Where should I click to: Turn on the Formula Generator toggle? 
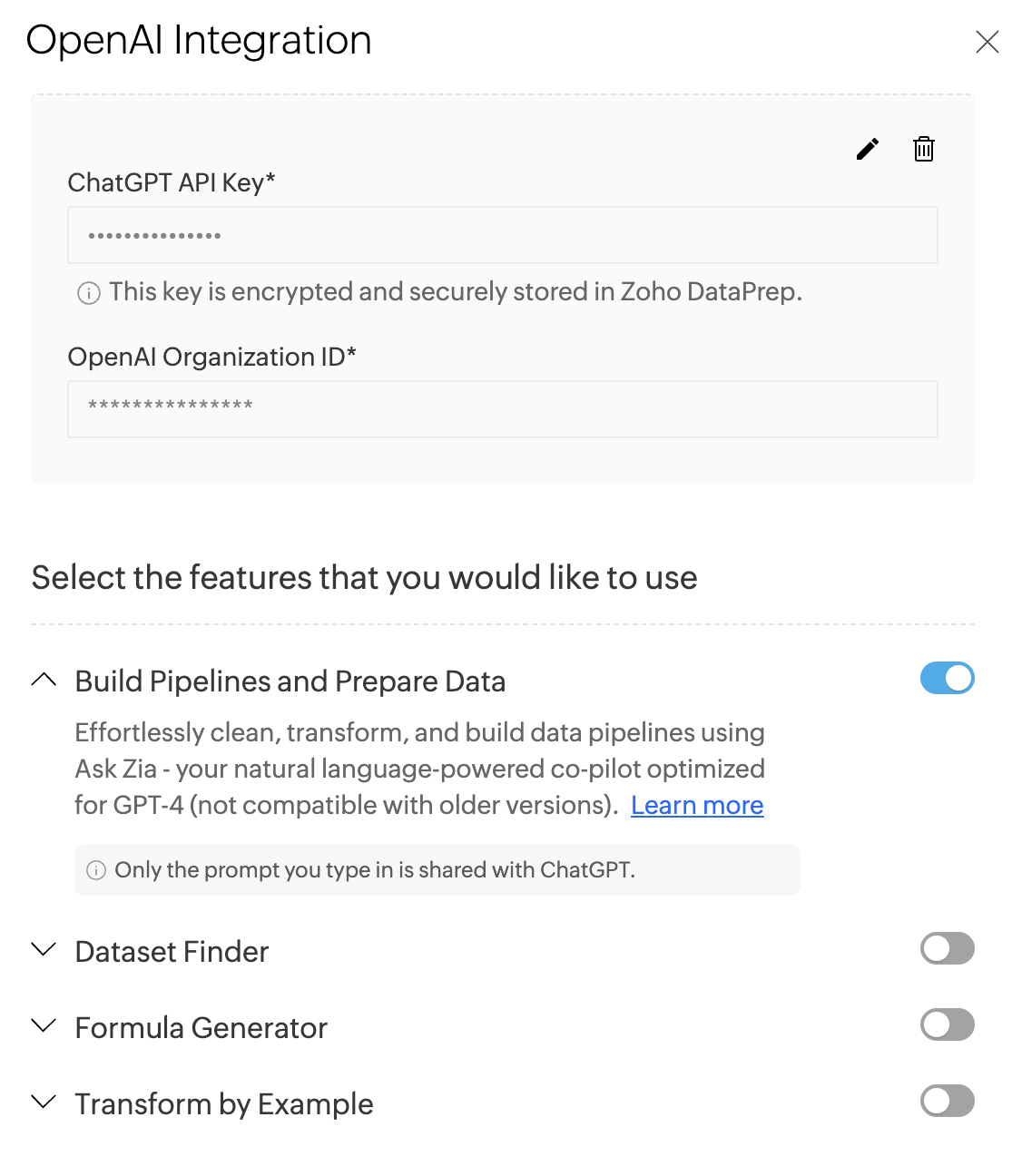pos(947,1024)
